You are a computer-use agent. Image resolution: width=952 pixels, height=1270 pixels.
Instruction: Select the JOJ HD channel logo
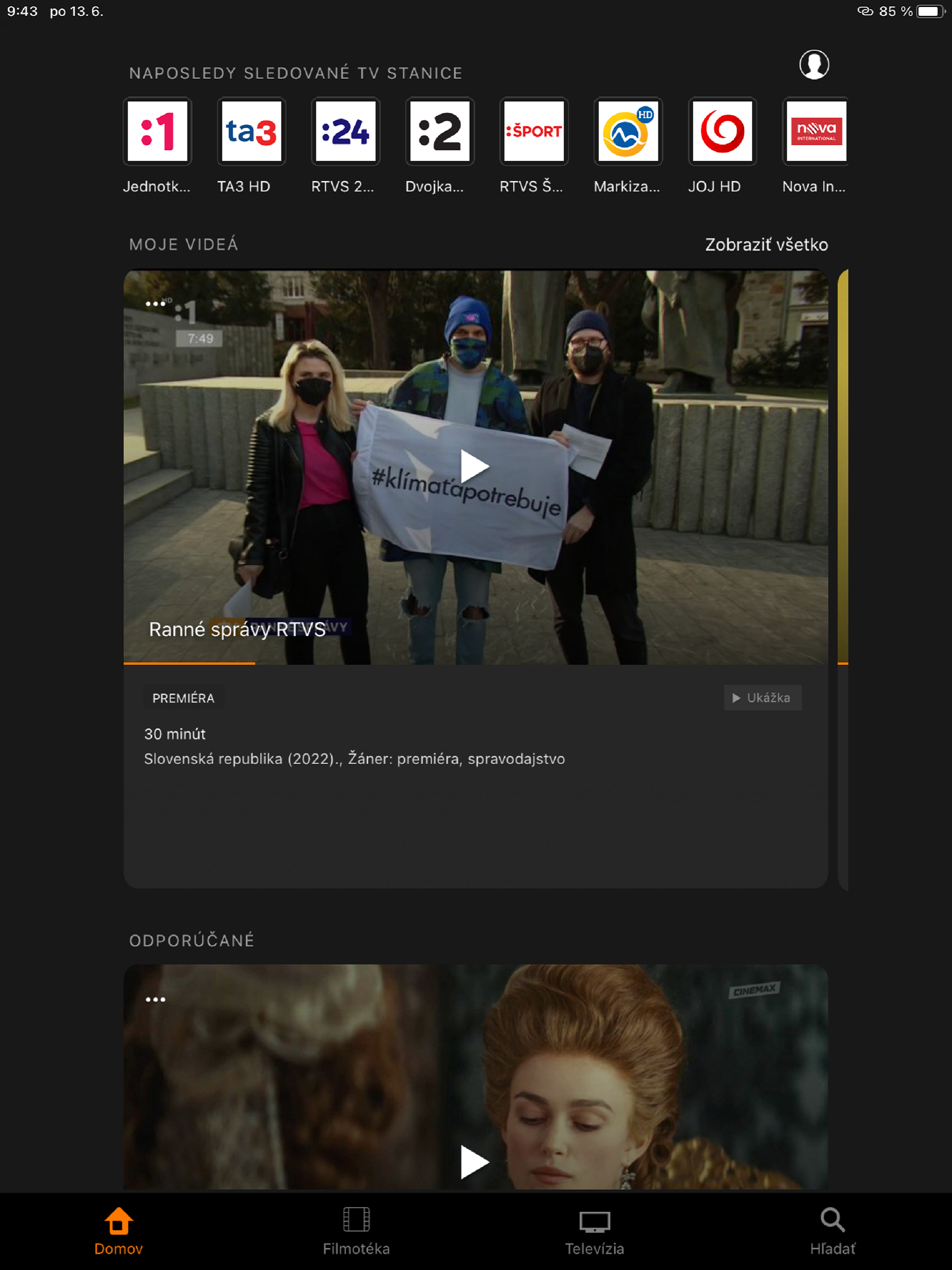(722, 131)
